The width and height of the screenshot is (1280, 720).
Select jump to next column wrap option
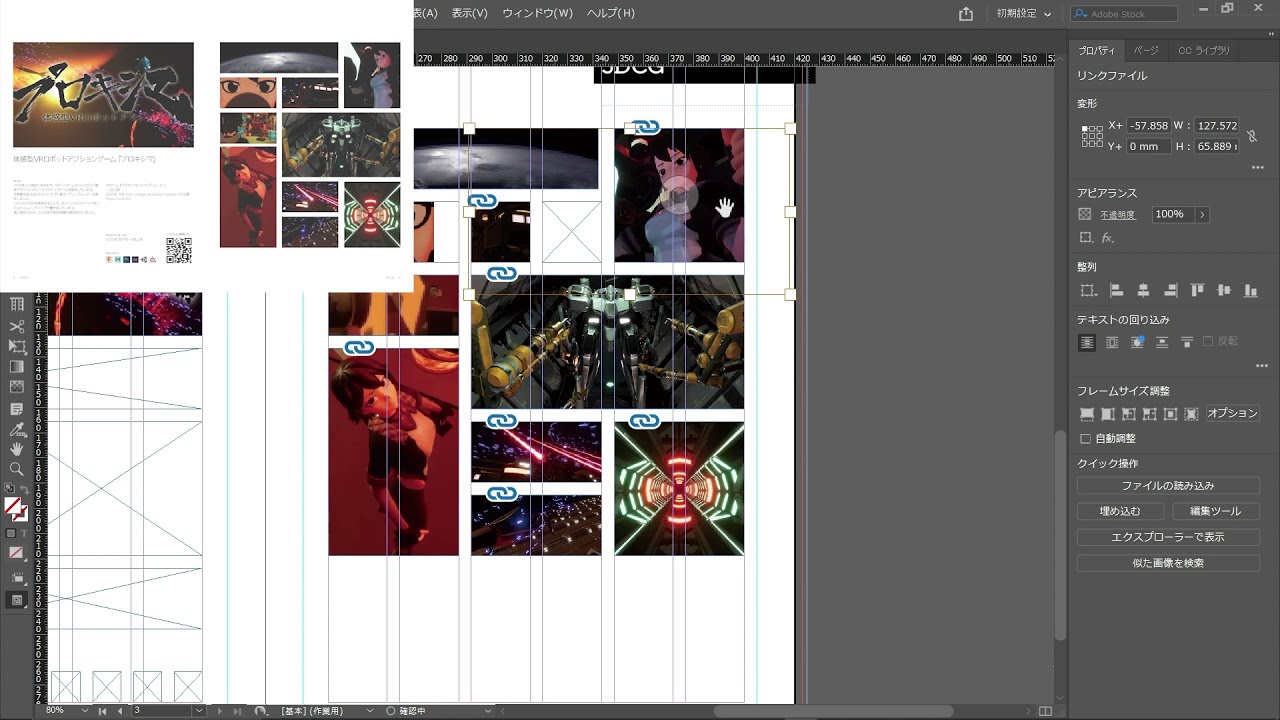point(1187,342)
